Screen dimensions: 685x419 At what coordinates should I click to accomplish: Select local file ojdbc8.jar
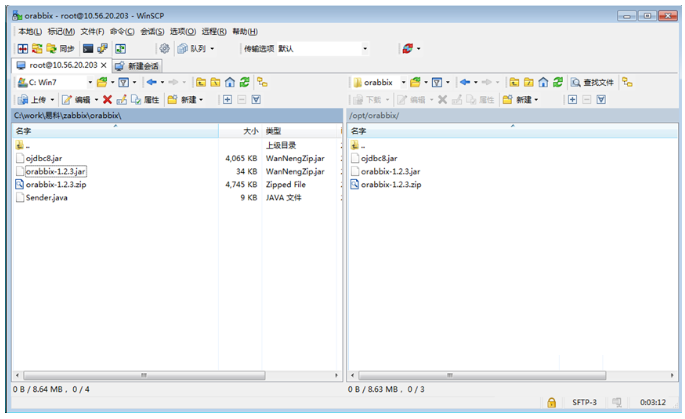[x=44, y=158]
